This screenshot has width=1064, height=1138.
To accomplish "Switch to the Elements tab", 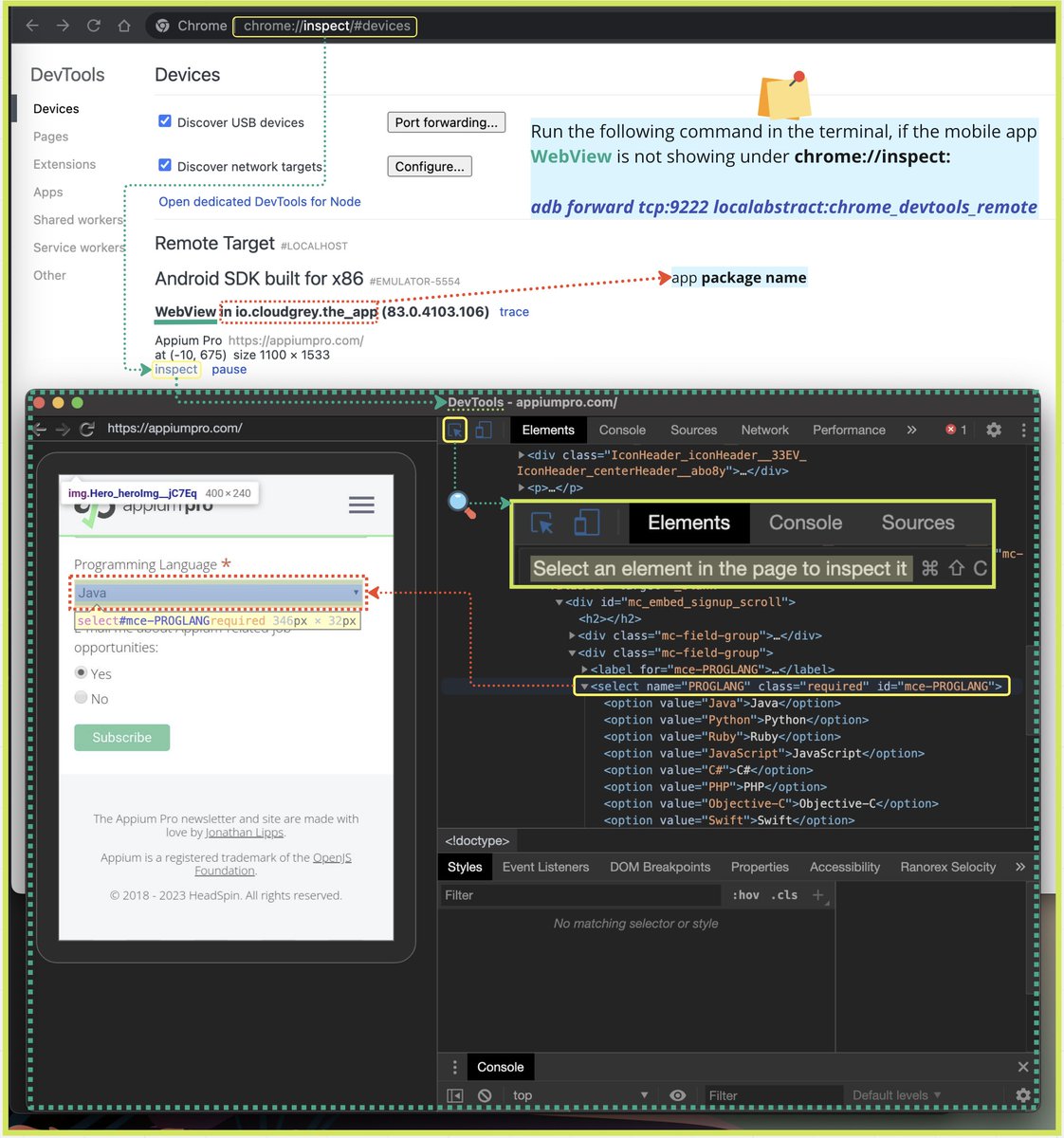I will 548,431.
